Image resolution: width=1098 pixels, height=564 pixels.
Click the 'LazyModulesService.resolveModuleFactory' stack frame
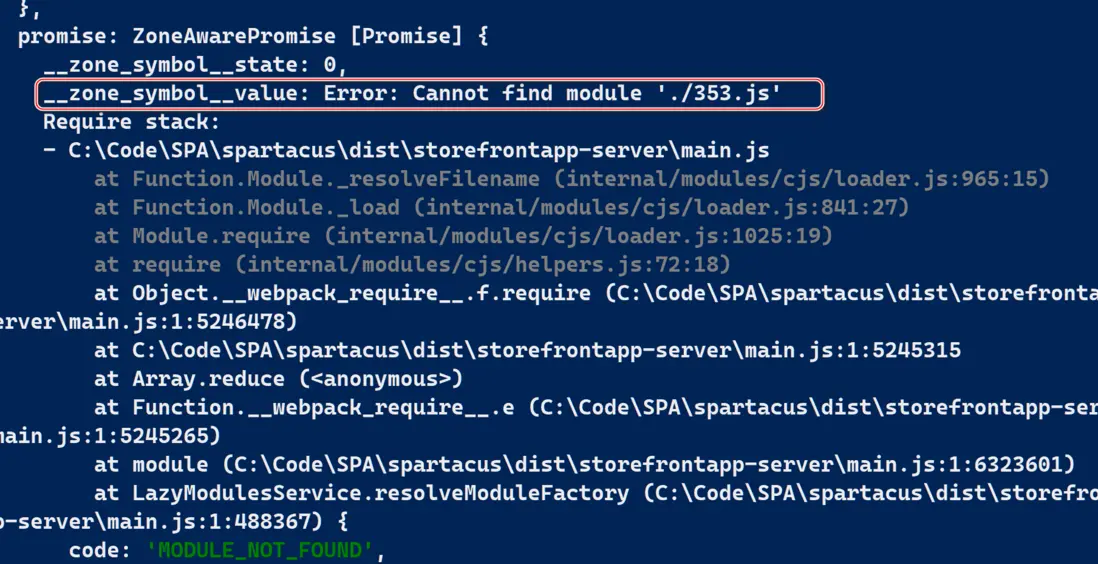pyautogui.click(x=380, y=494)
